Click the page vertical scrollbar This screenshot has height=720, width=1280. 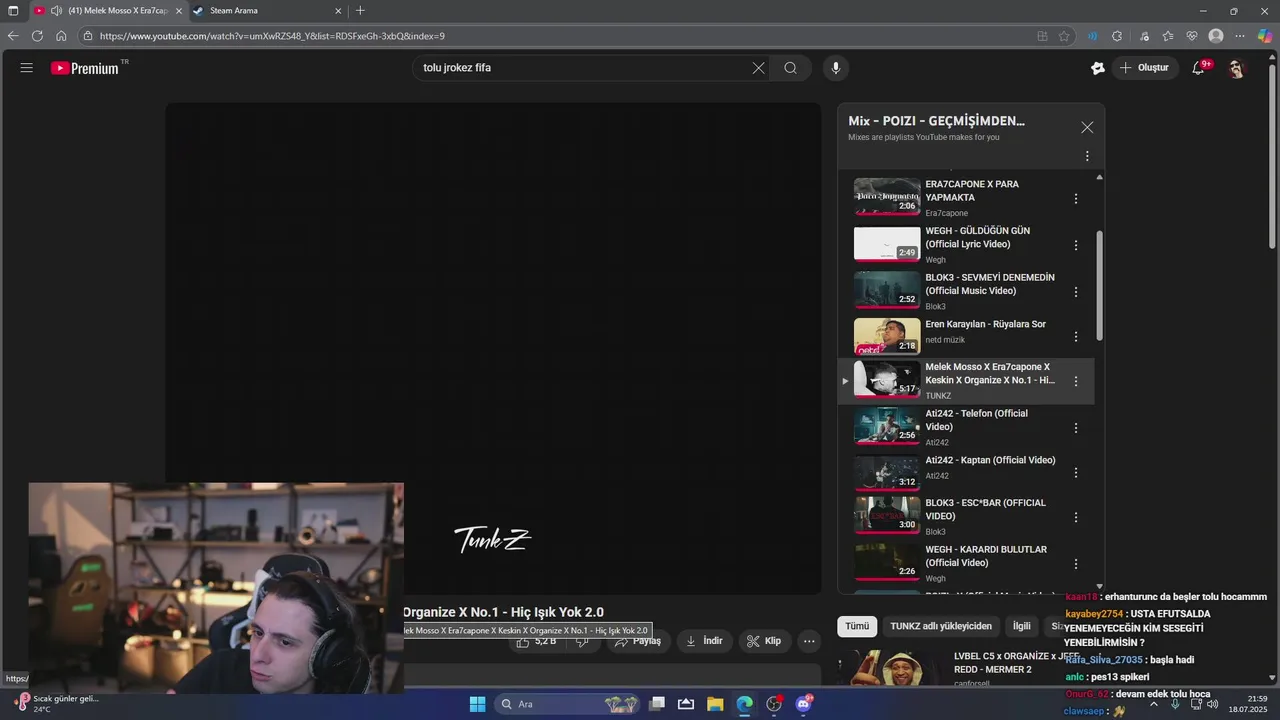pos(1272,155)
